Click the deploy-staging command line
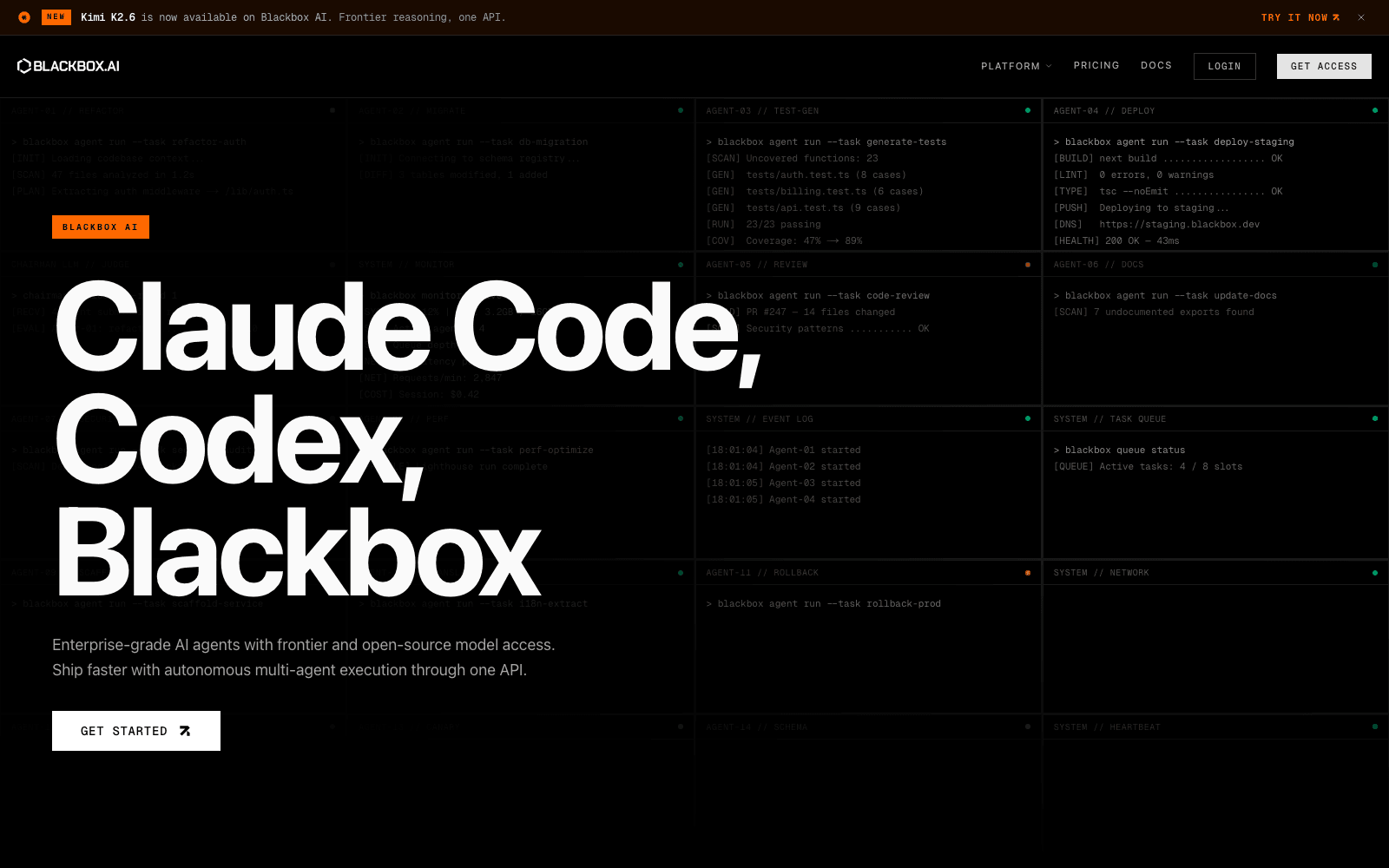 coord(1174,141)
